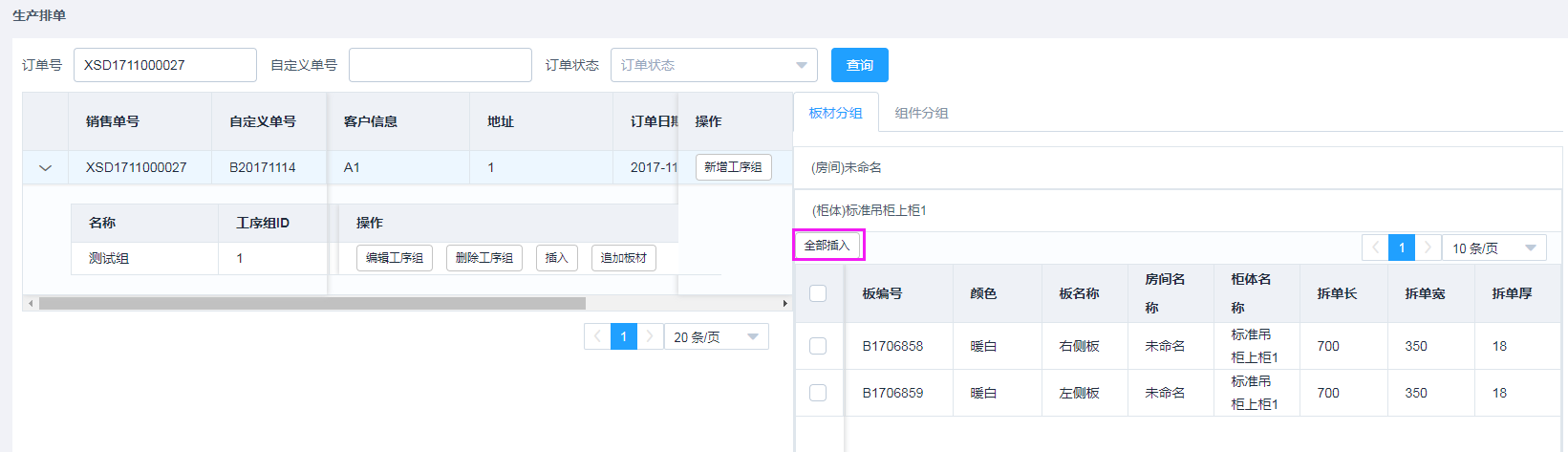1568x452 pixels.
Task: Check the checkbox for board B1706859
Action: click(818, 393)
